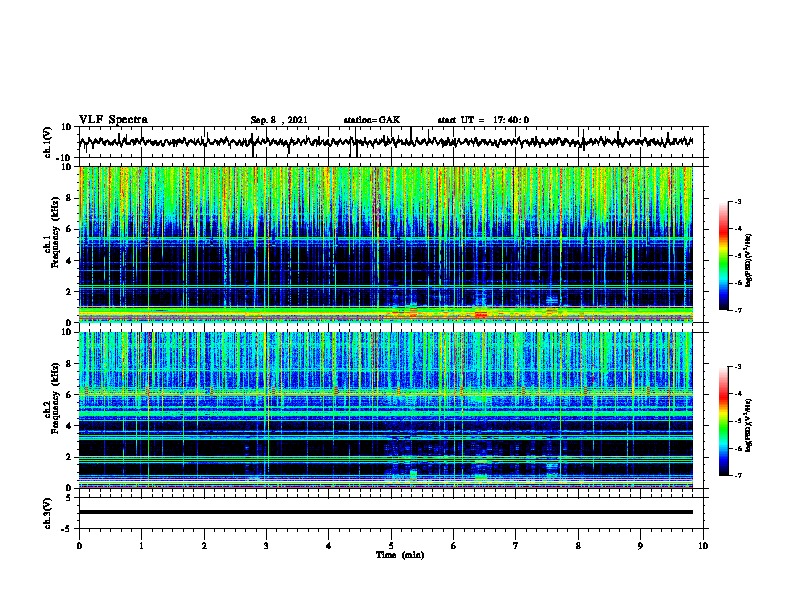Click time axis tick label "3"

click(x=266, y=545)
